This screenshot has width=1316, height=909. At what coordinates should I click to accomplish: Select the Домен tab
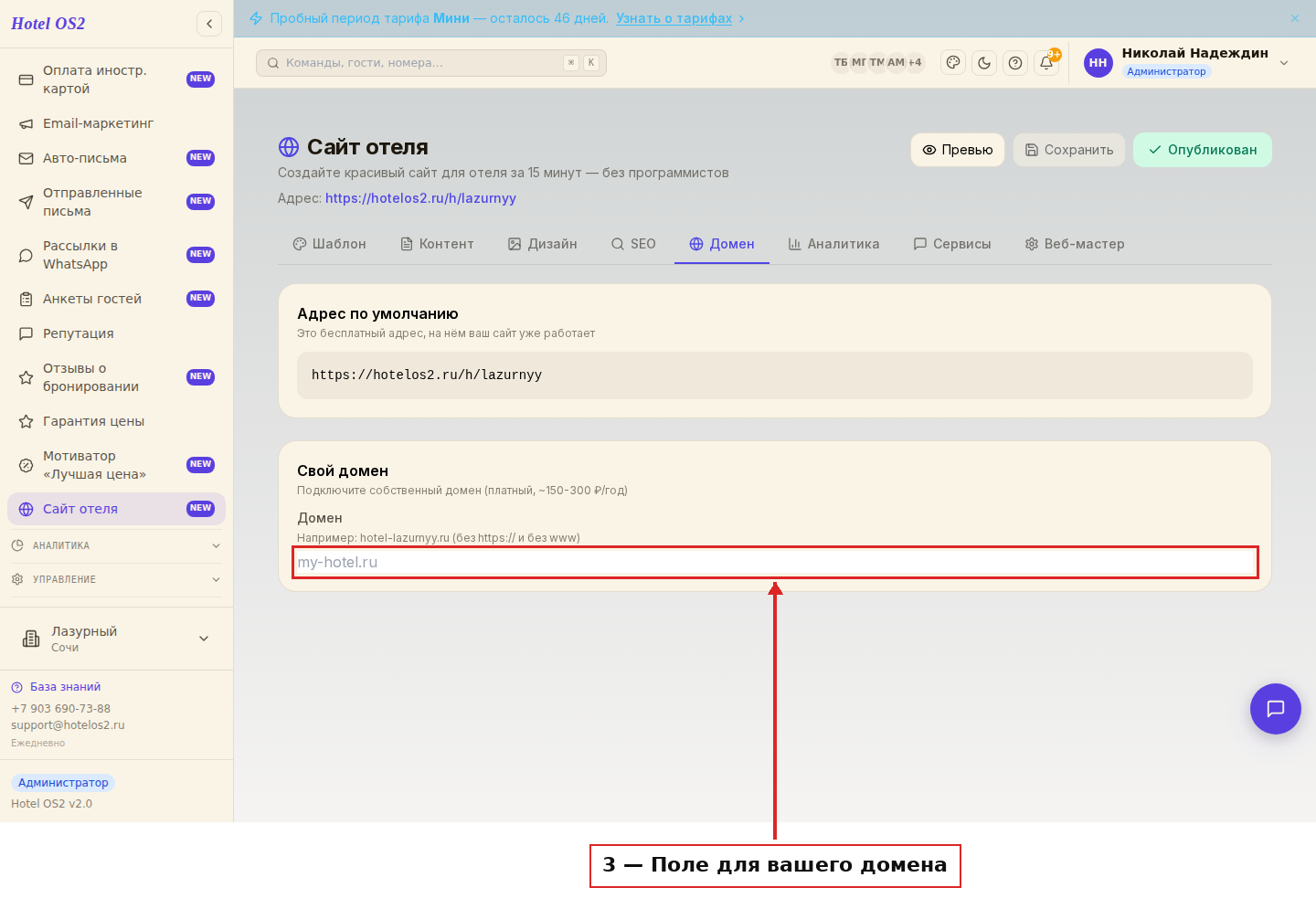(x=722, y=244)
